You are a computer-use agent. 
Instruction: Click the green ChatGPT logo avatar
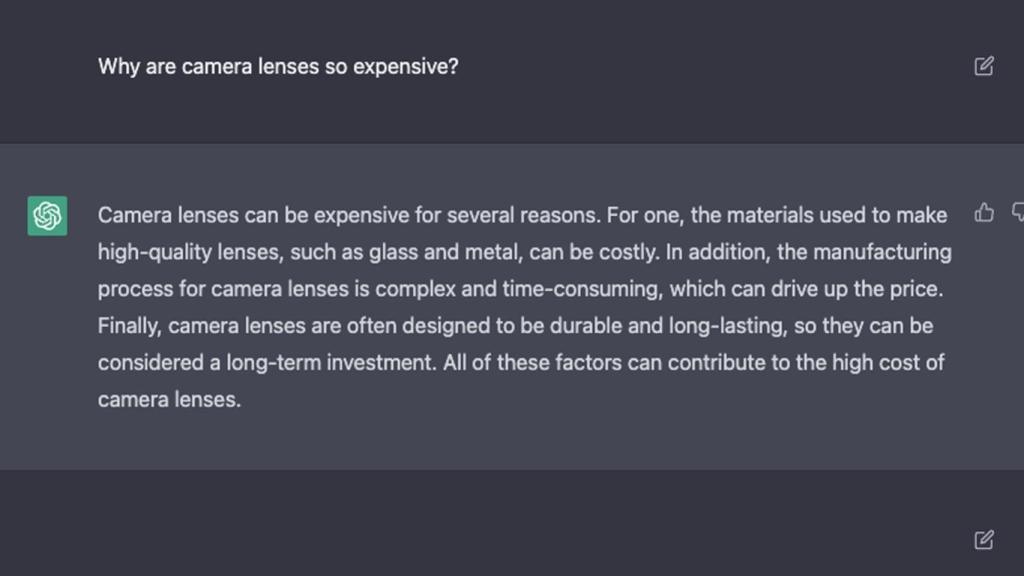47,216
